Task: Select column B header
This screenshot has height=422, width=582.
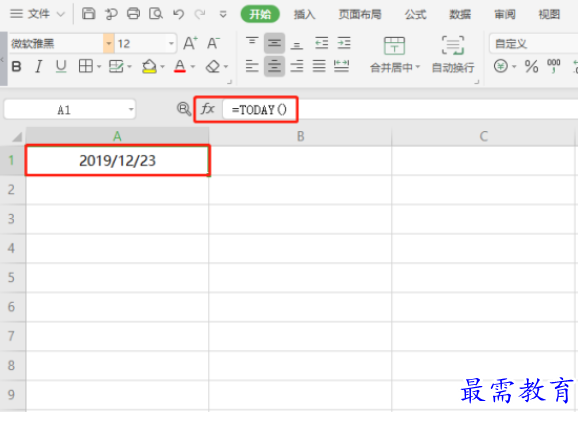Action: pyautogui.click(x=300, y=136)
